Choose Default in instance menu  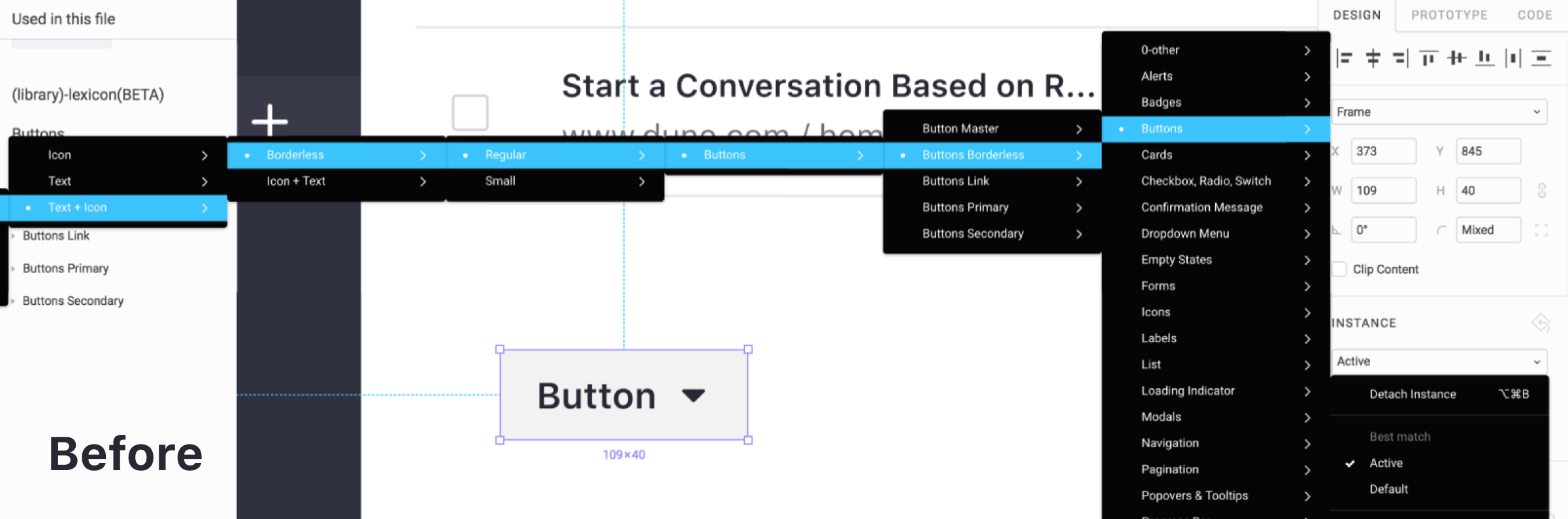coord(1388,489)
